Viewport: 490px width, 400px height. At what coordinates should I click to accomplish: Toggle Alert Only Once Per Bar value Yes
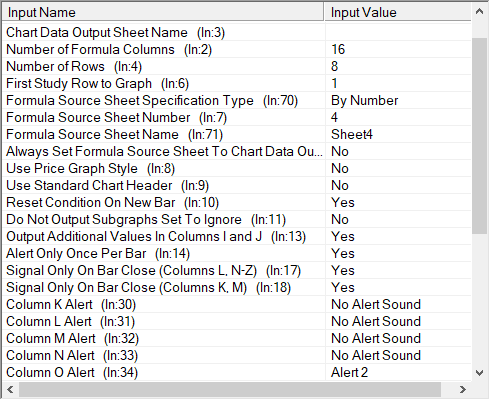click(398, 254)
